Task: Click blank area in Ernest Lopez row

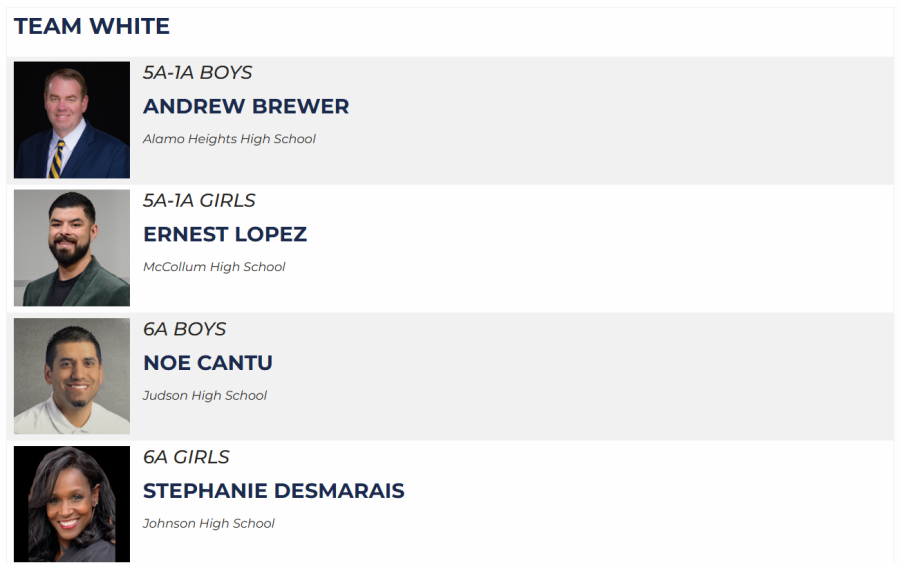Action: pos(620,248)
